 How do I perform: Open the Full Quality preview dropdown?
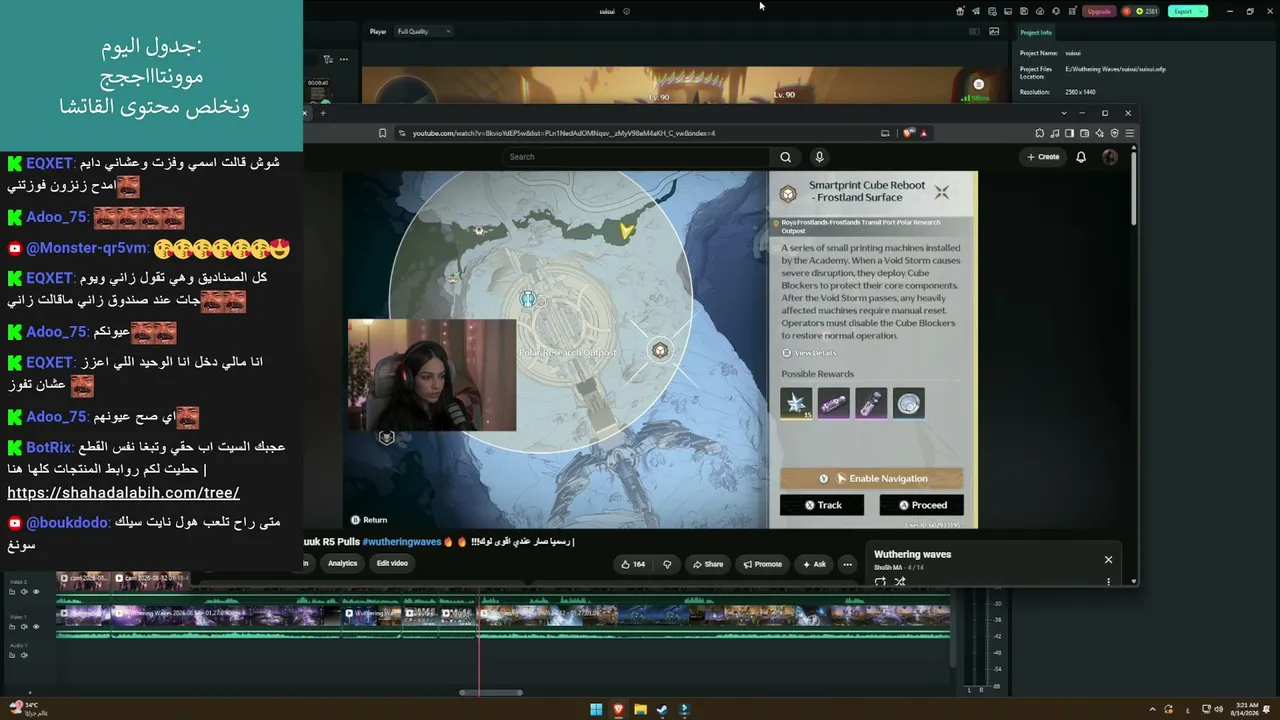tap(424, 31)
